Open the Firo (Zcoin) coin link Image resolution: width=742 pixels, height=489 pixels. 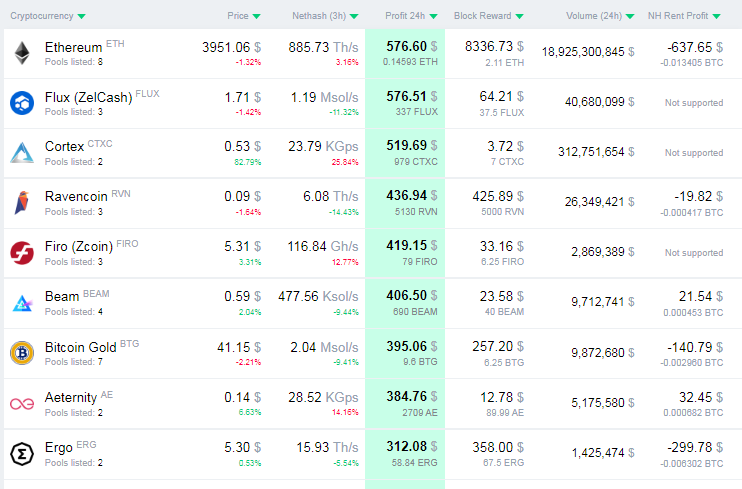79,247
